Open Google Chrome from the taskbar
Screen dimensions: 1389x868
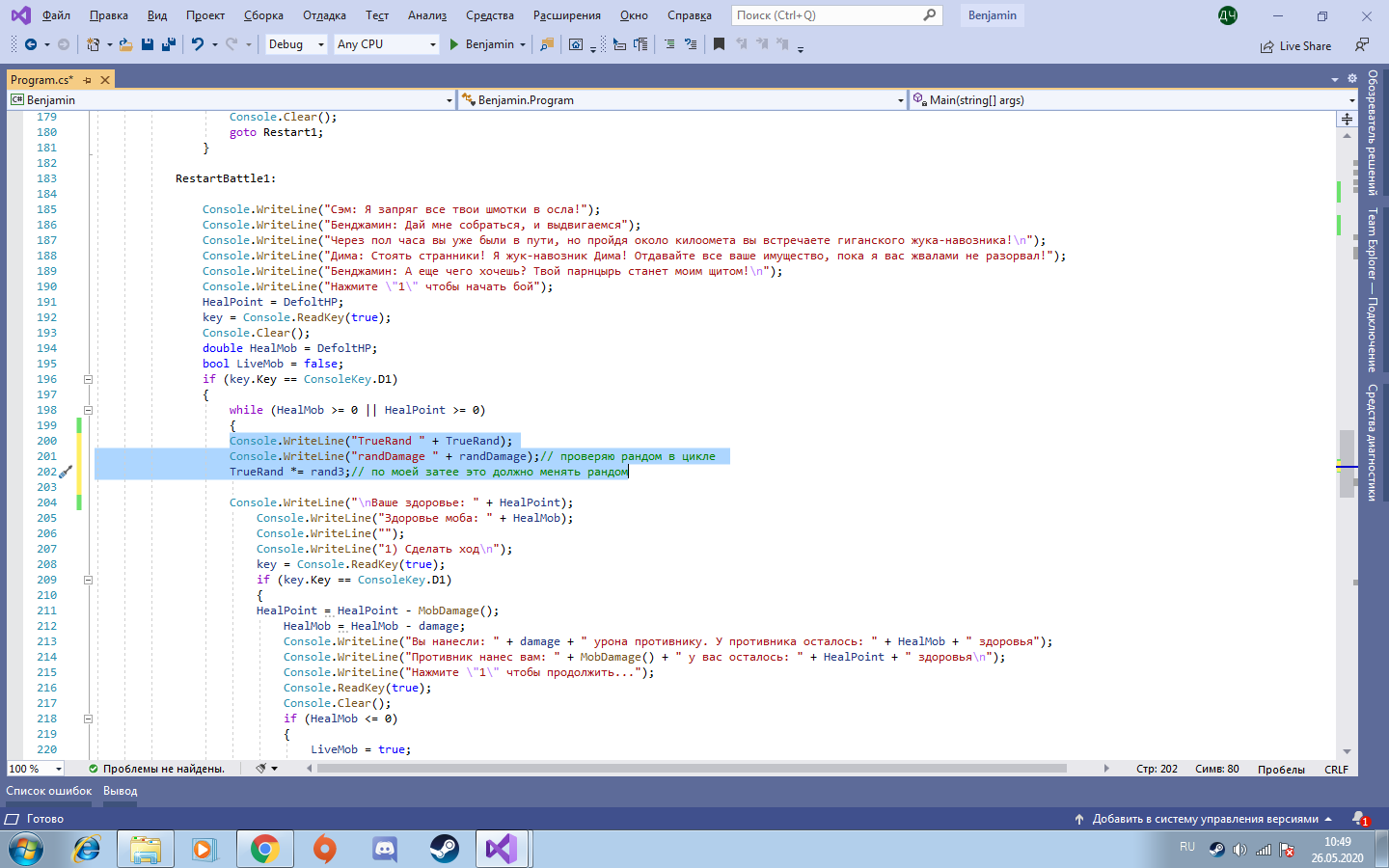[x=265, y=849]
